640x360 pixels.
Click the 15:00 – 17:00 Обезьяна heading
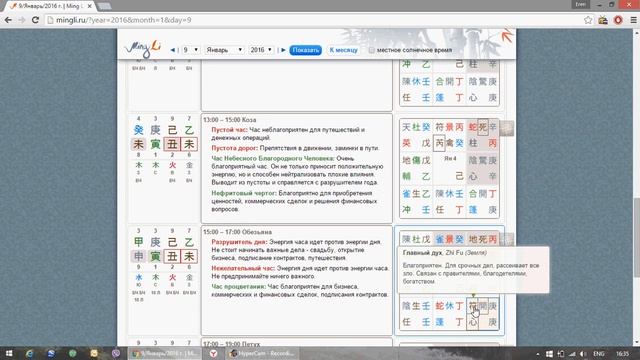(238, 232)
